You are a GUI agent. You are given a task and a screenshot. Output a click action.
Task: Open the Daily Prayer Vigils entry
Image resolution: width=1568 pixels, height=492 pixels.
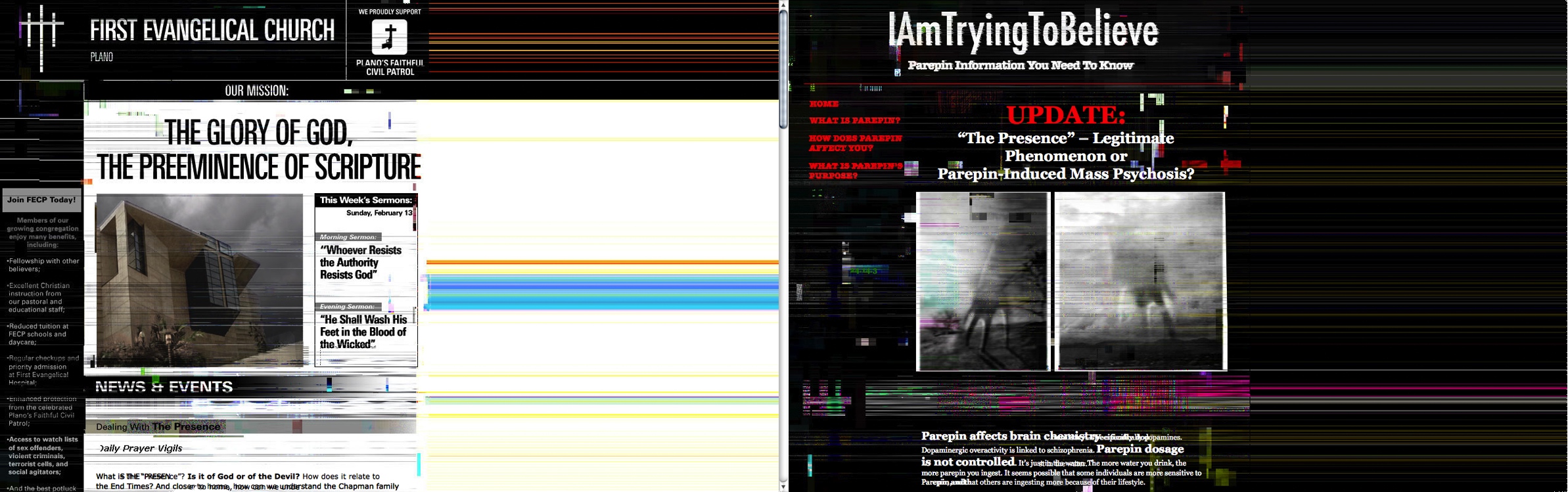pos(141,449)
